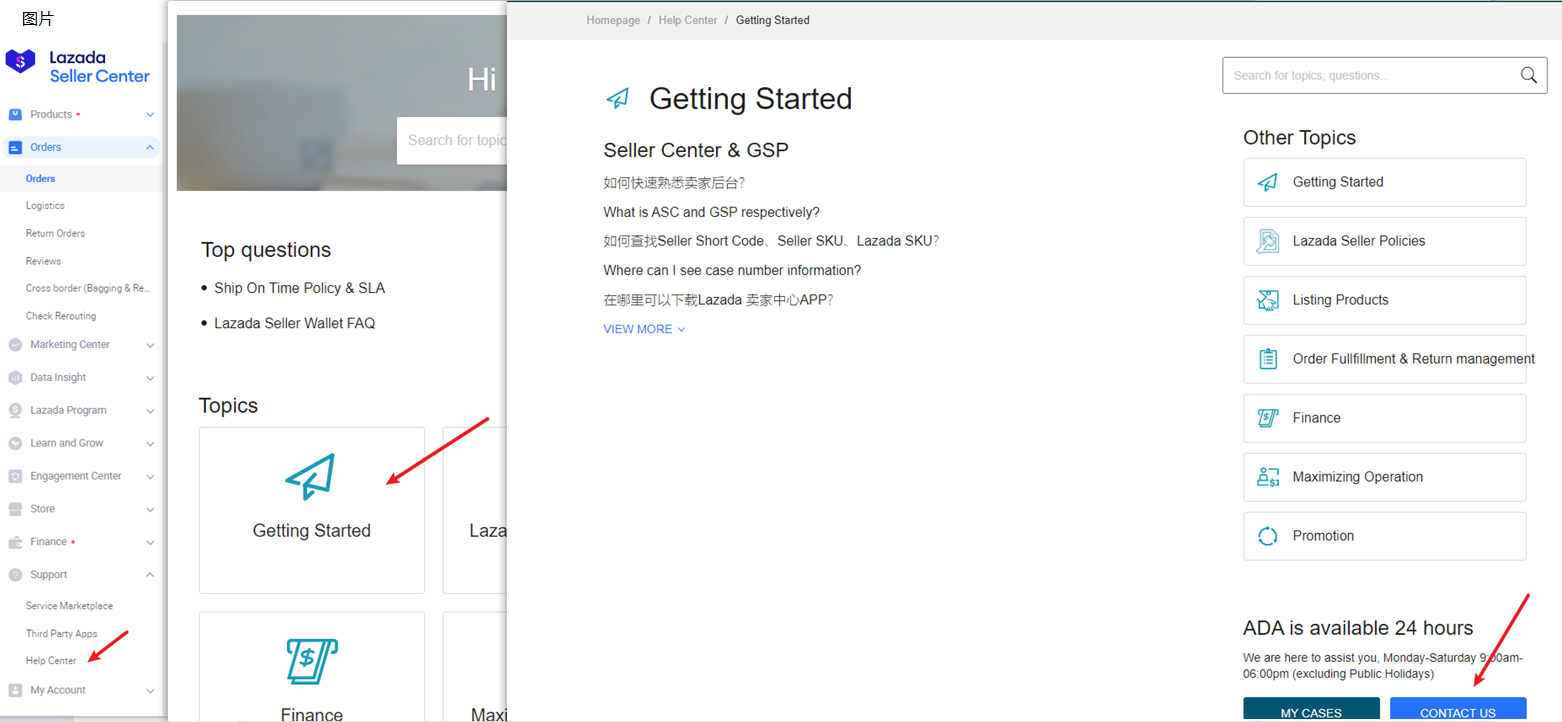
Task: Open Service Marketplace in the sidebar
Action: tap(69, 606)
